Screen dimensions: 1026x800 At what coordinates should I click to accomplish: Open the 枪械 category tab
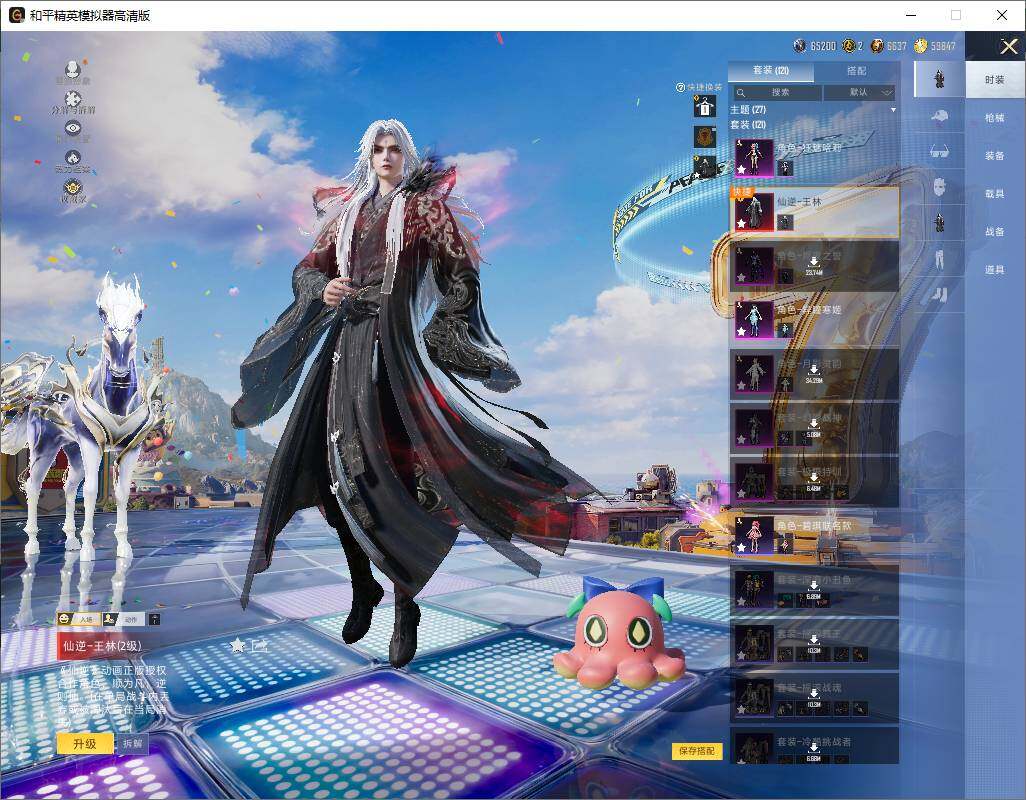tap(995, 118)
